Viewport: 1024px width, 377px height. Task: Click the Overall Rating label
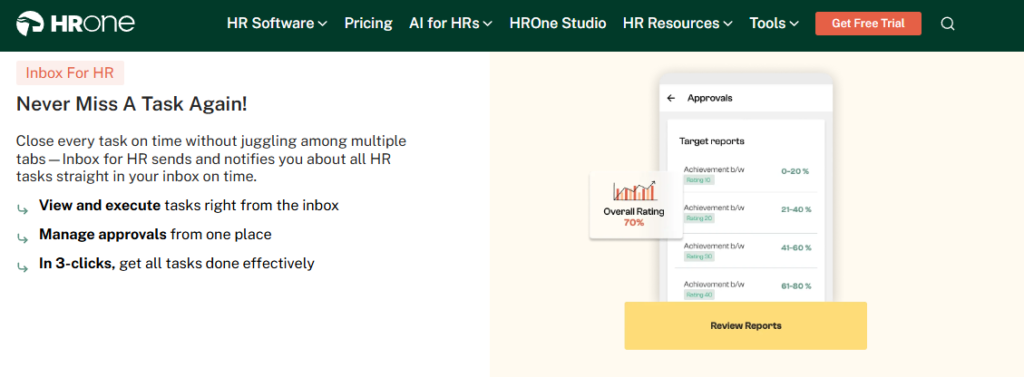pos(633,211)
